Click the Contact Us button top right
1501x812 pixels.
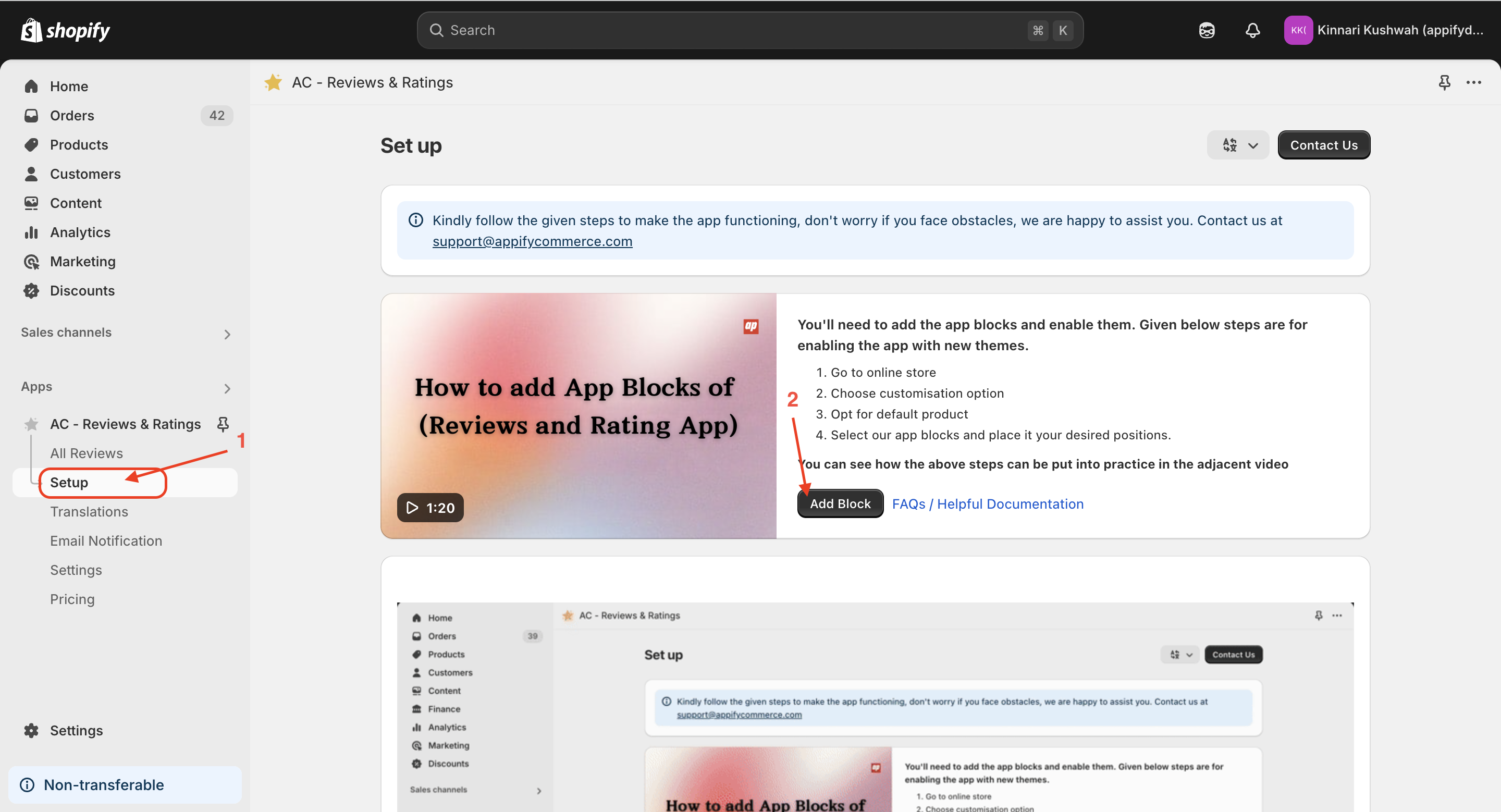click(1323, 145)
